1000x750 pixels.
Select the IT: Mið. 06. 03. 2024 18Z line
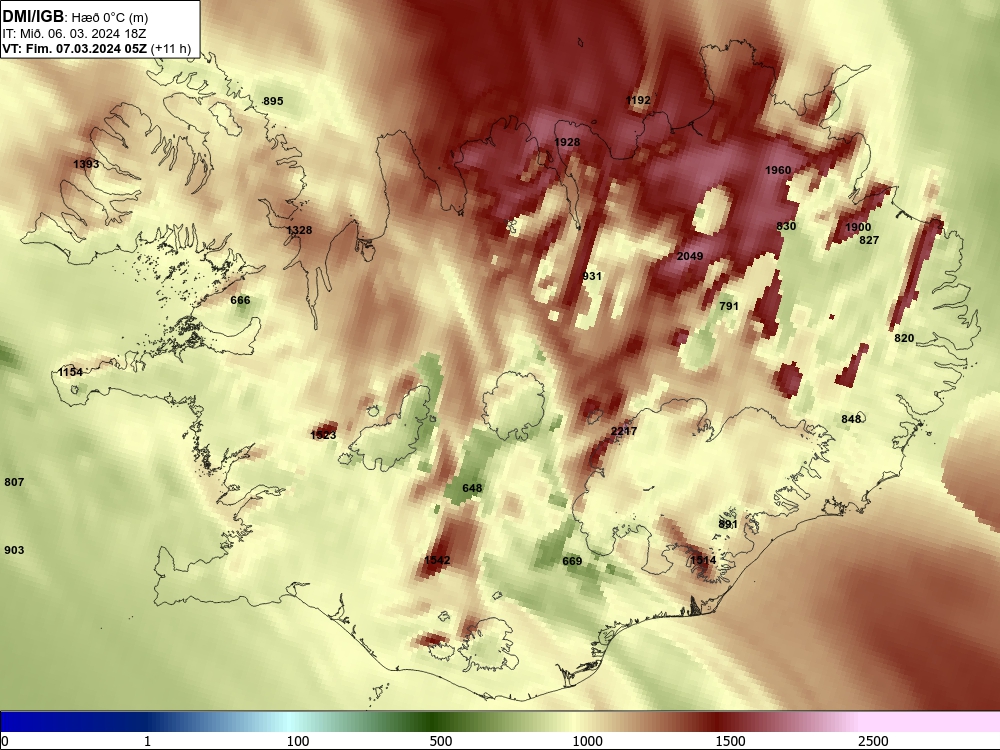pos(74,34)
